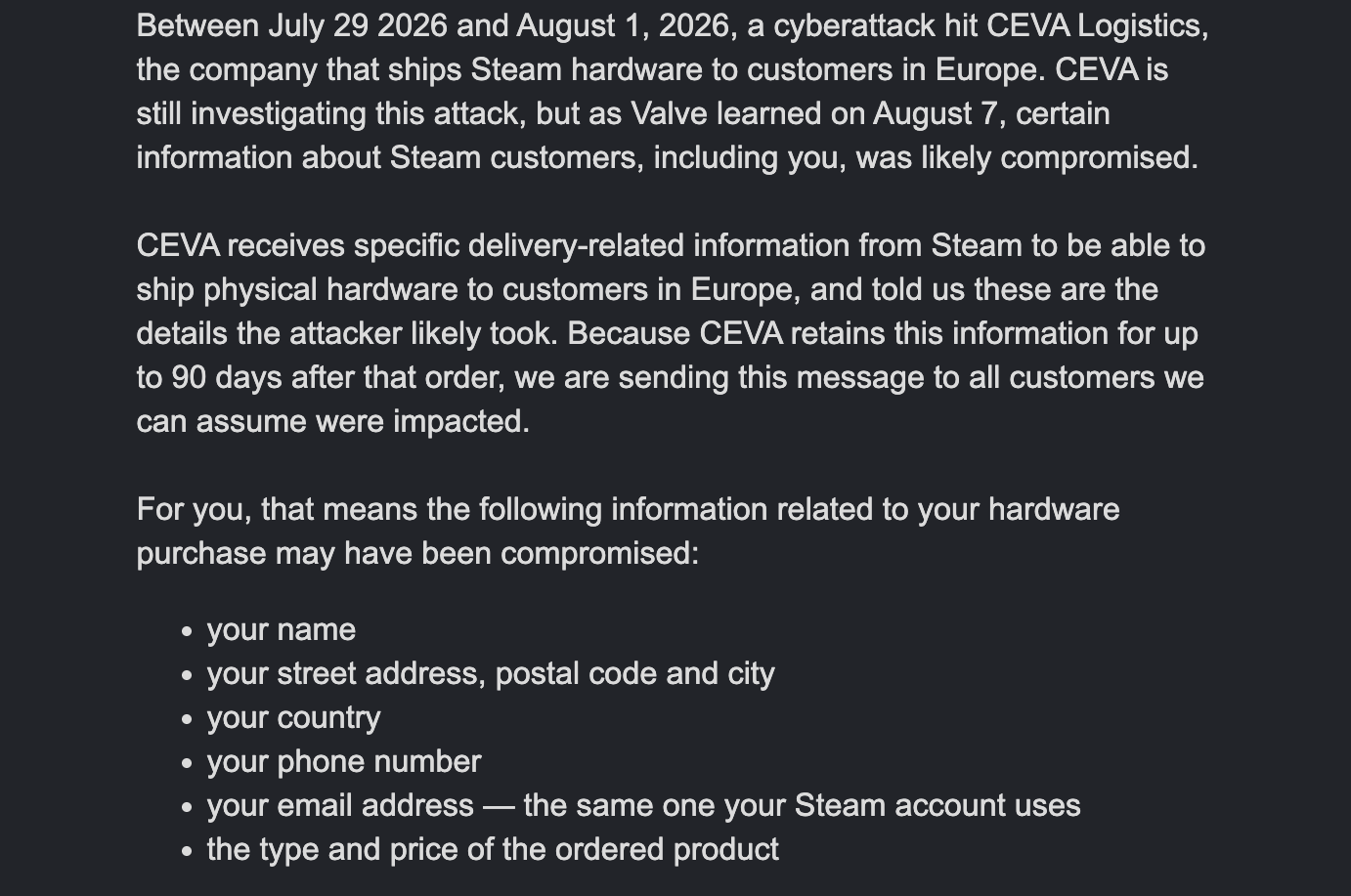Click the phrase 'Steam account uses'
This screenshot has width=1351, height=896.
[x=937, y=806]
